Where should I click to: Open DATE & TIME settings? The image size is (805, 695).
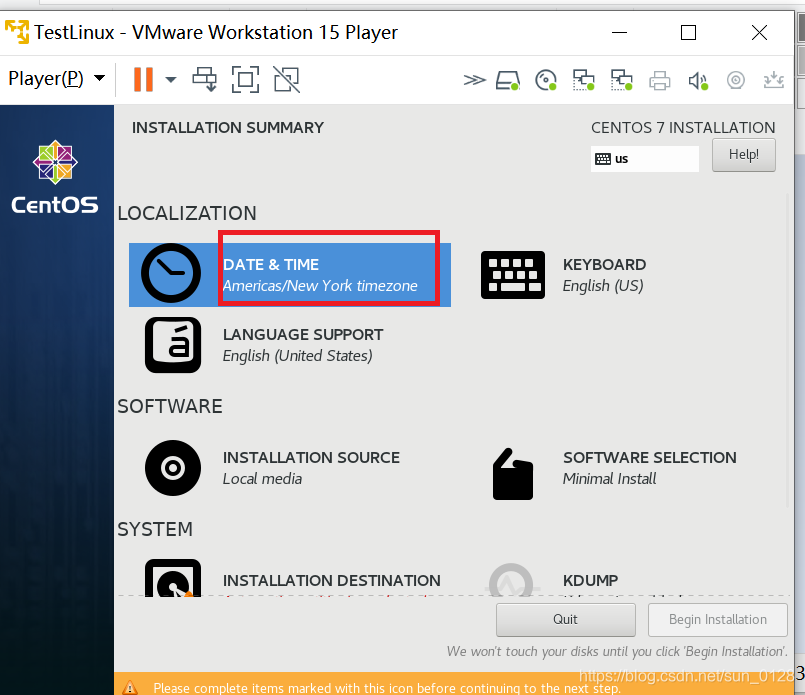tap(290, 275)
